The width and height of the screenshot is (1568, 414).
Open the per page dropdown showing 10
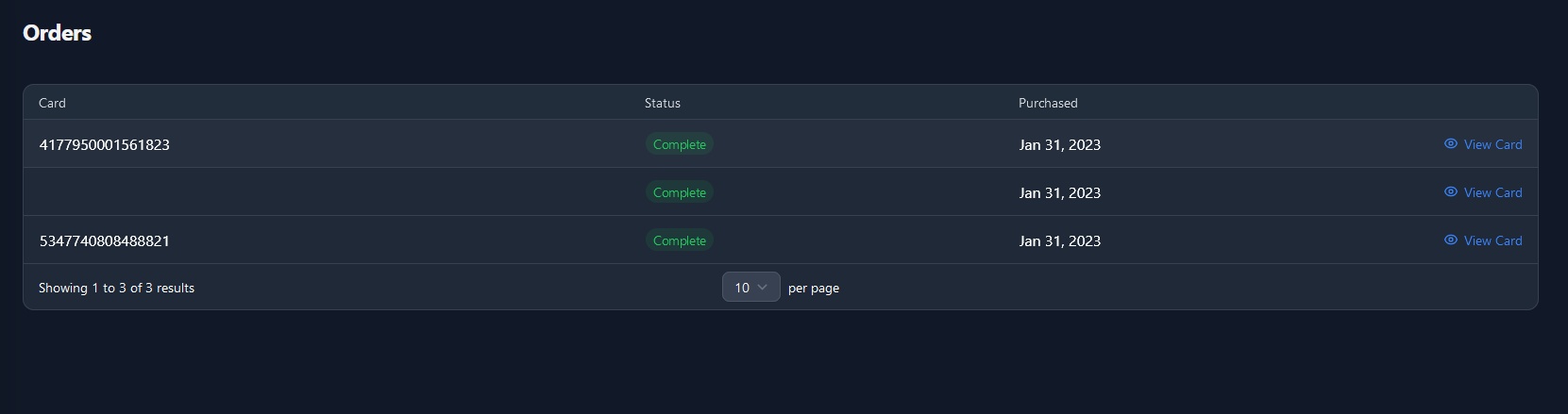751,287
